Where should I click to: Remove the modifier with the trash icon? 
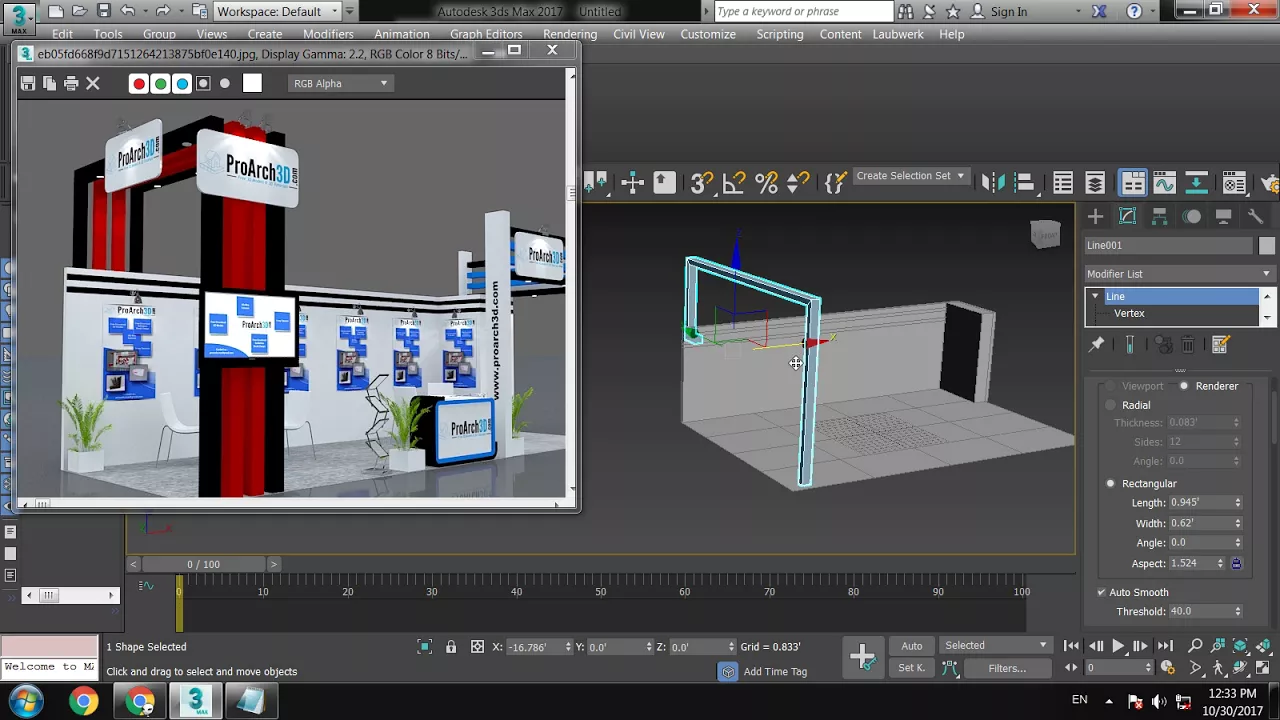point(1188,345)
